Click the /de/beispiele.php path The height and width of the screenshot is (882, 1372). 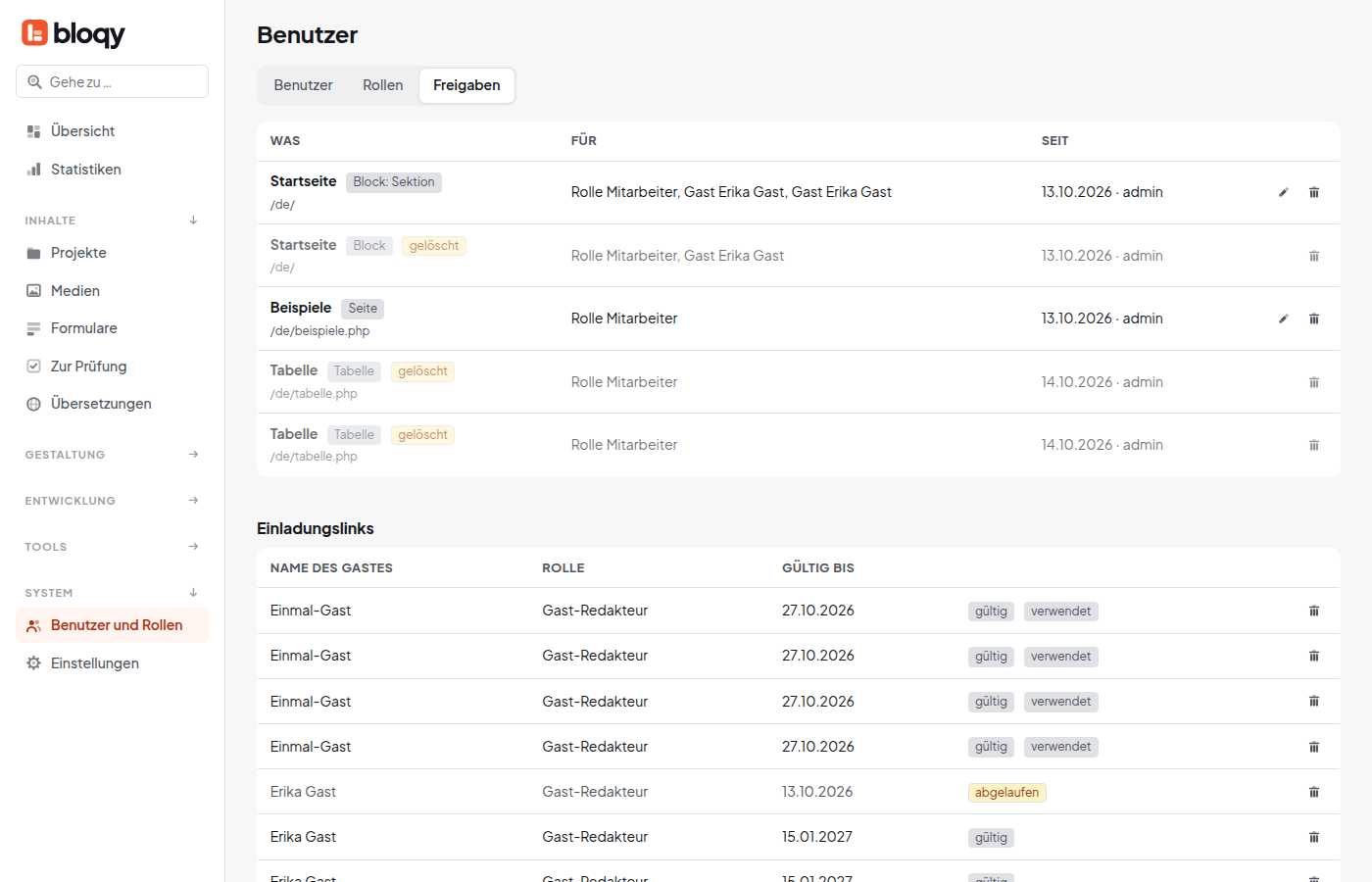click(320, 331)
